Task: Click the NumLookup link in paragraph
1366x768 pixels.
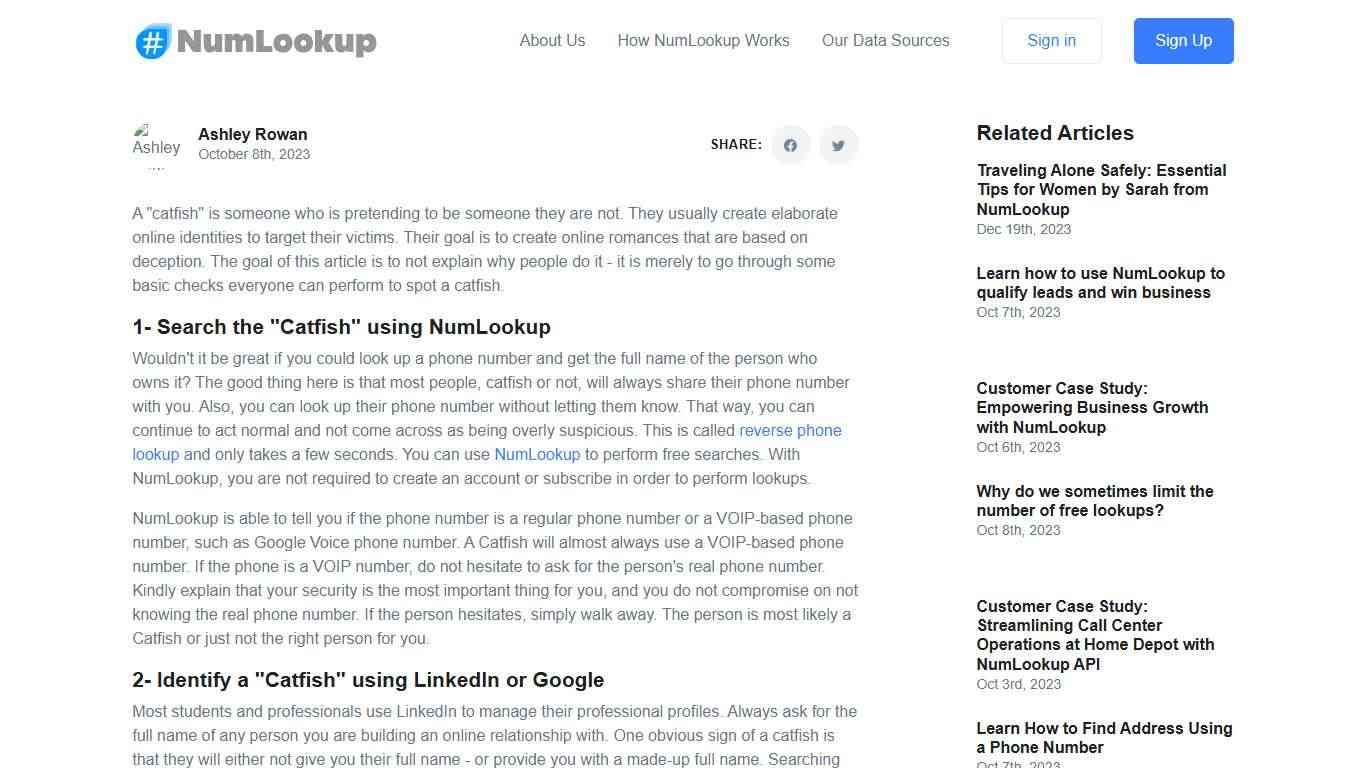Action: click(x=537, y=455)
